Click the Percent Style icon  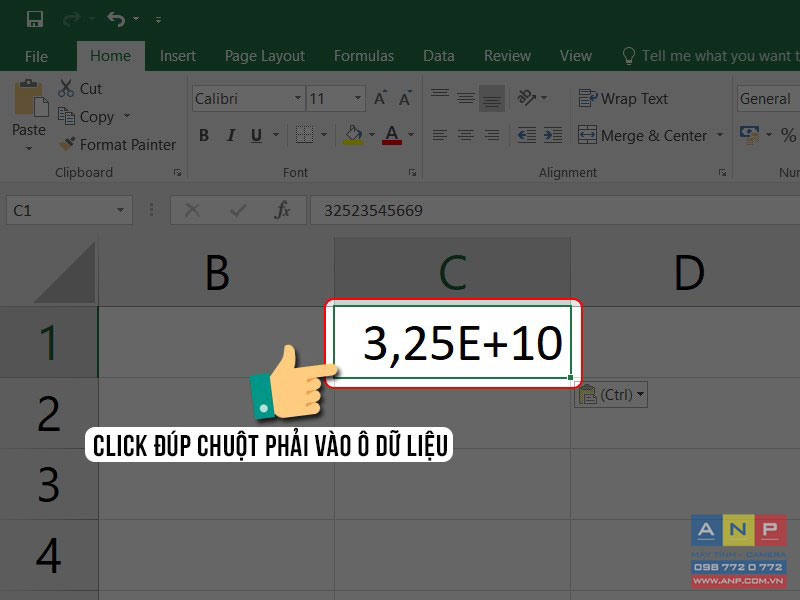click(x=788, y=135)
